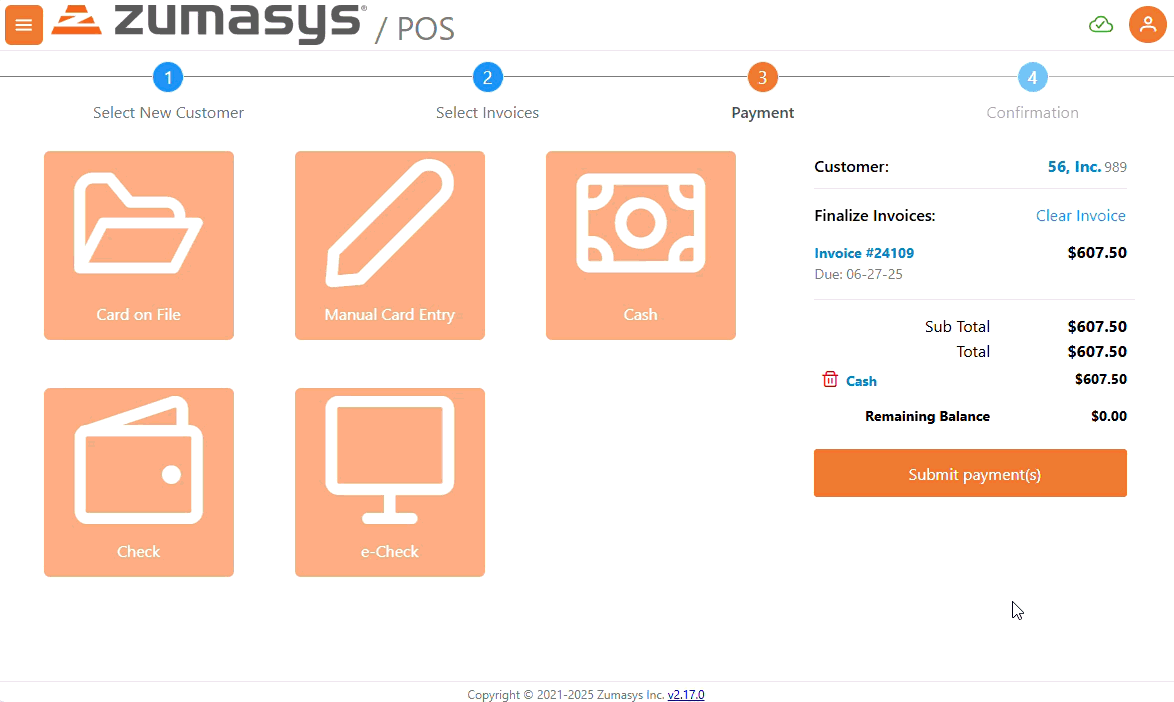Click step 3 Payment circle
This screenshot has height=702, width=1174.
762,77
